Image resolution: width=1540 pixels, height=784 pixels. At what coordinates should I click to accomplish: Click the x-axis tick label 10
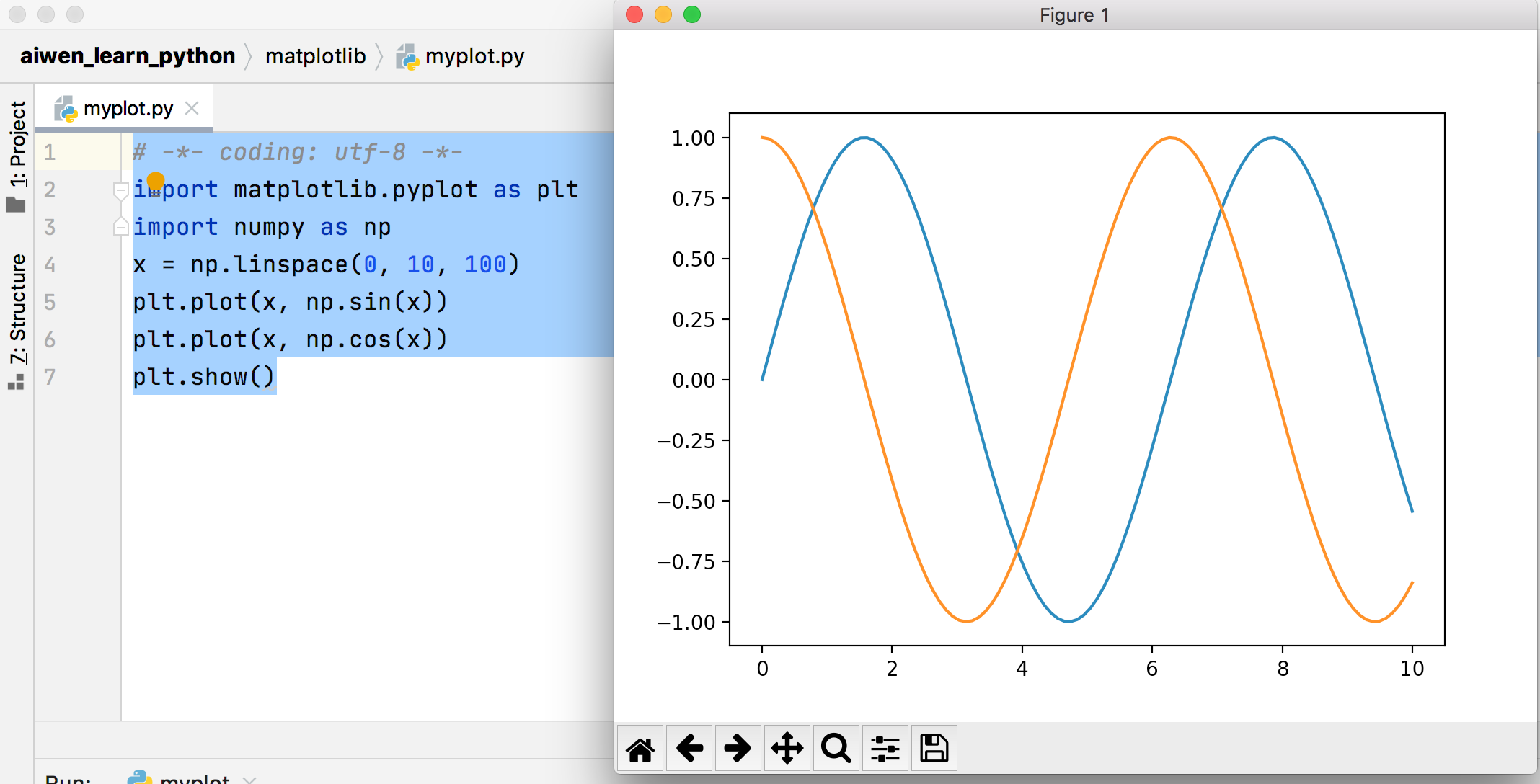pos(1412,669)
